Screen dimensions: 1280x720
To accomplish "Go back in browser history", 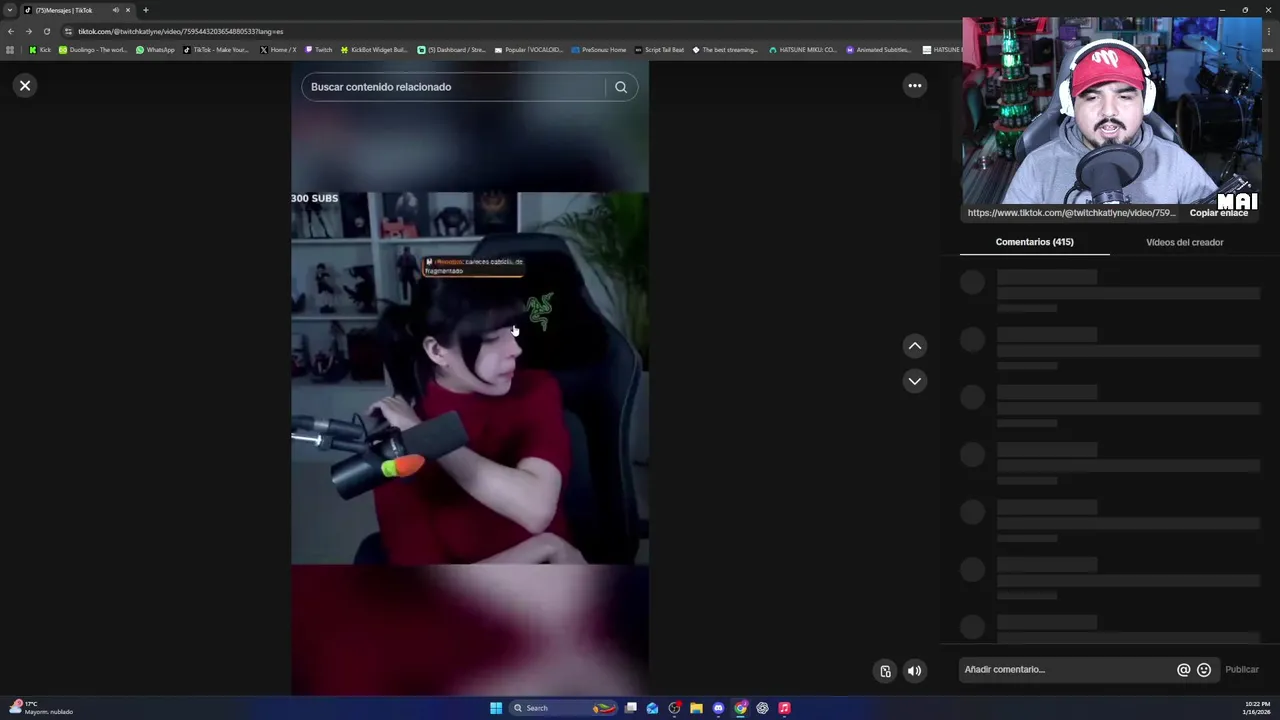I will 11,31.
